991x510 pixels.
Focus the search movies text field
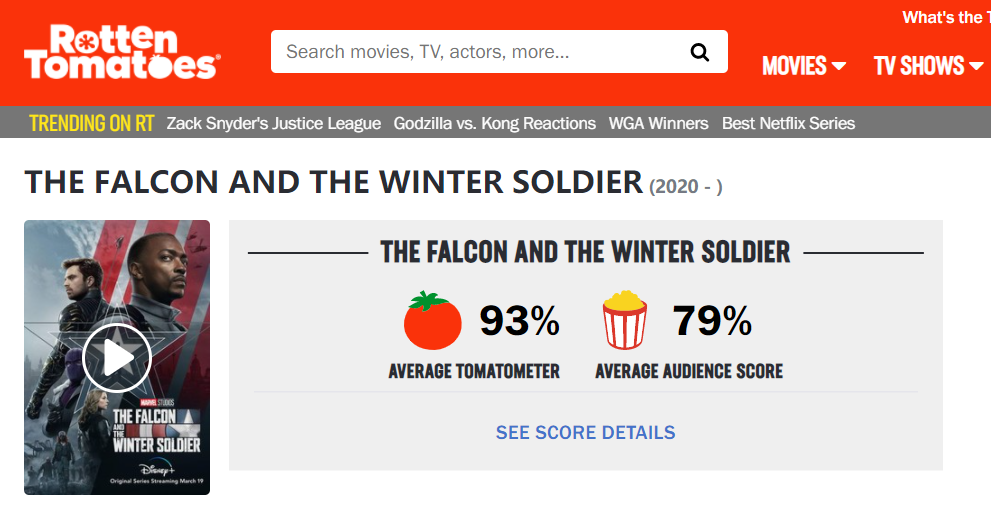[x=480, y=52]
